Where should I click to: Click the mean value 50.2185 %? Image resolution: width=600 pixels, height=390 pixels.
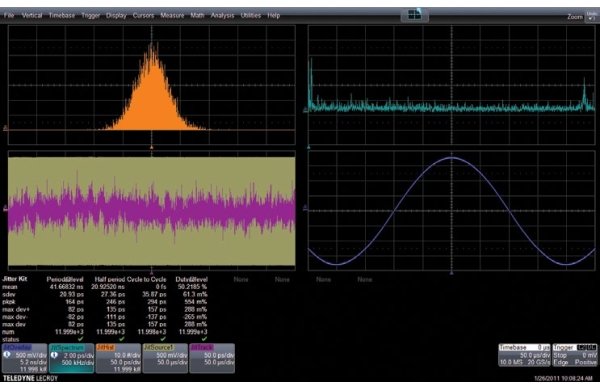point(192,287)
